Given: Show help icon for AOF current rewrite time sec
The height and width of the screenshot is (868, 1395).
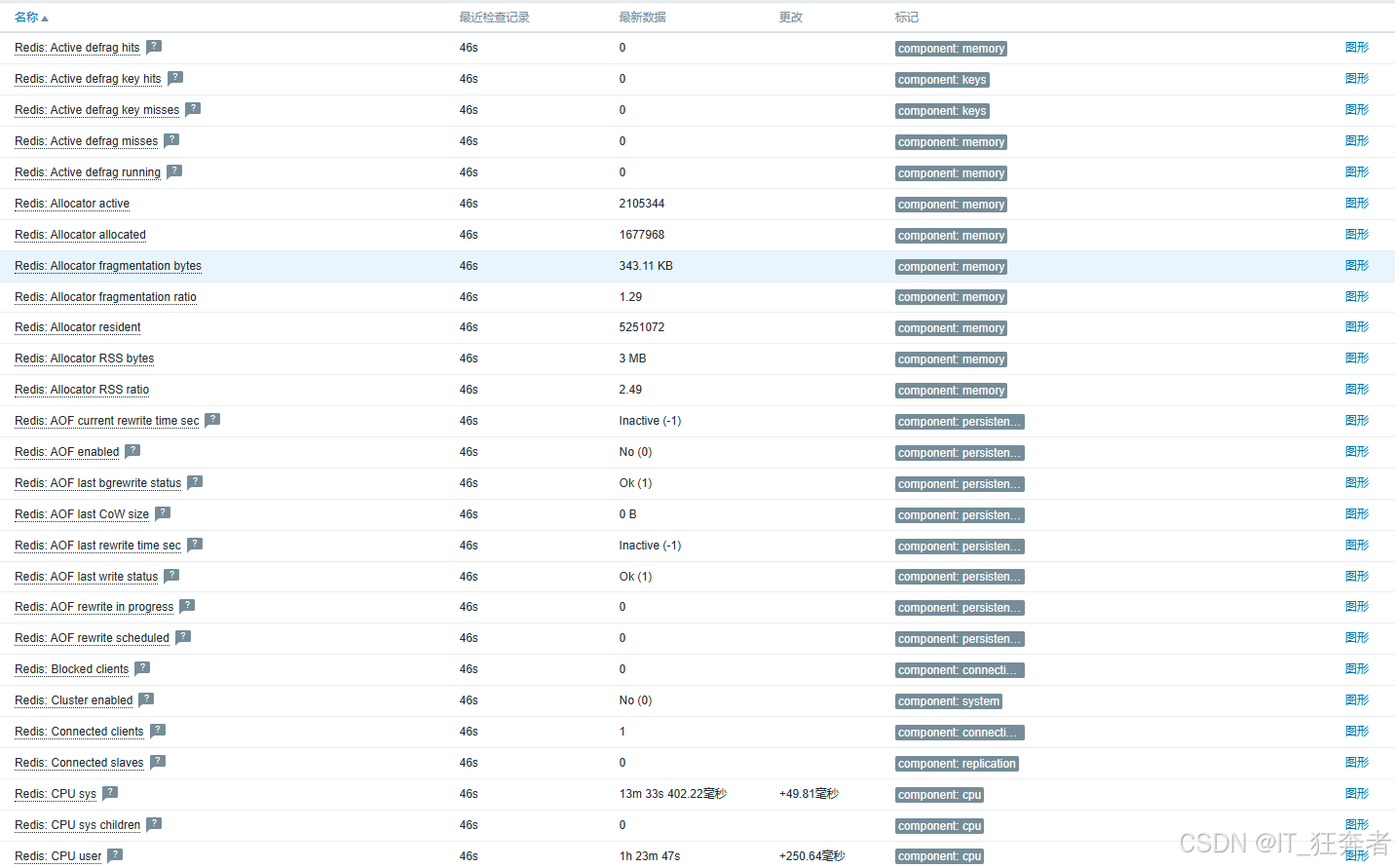Looking at the screenshot, I should coord(212,420).
